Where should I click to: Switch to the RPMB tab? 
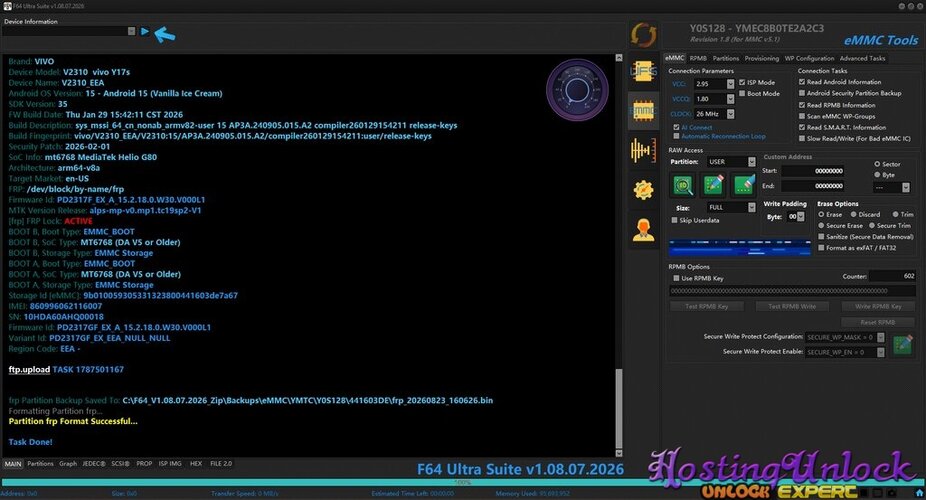click(698, 58)
